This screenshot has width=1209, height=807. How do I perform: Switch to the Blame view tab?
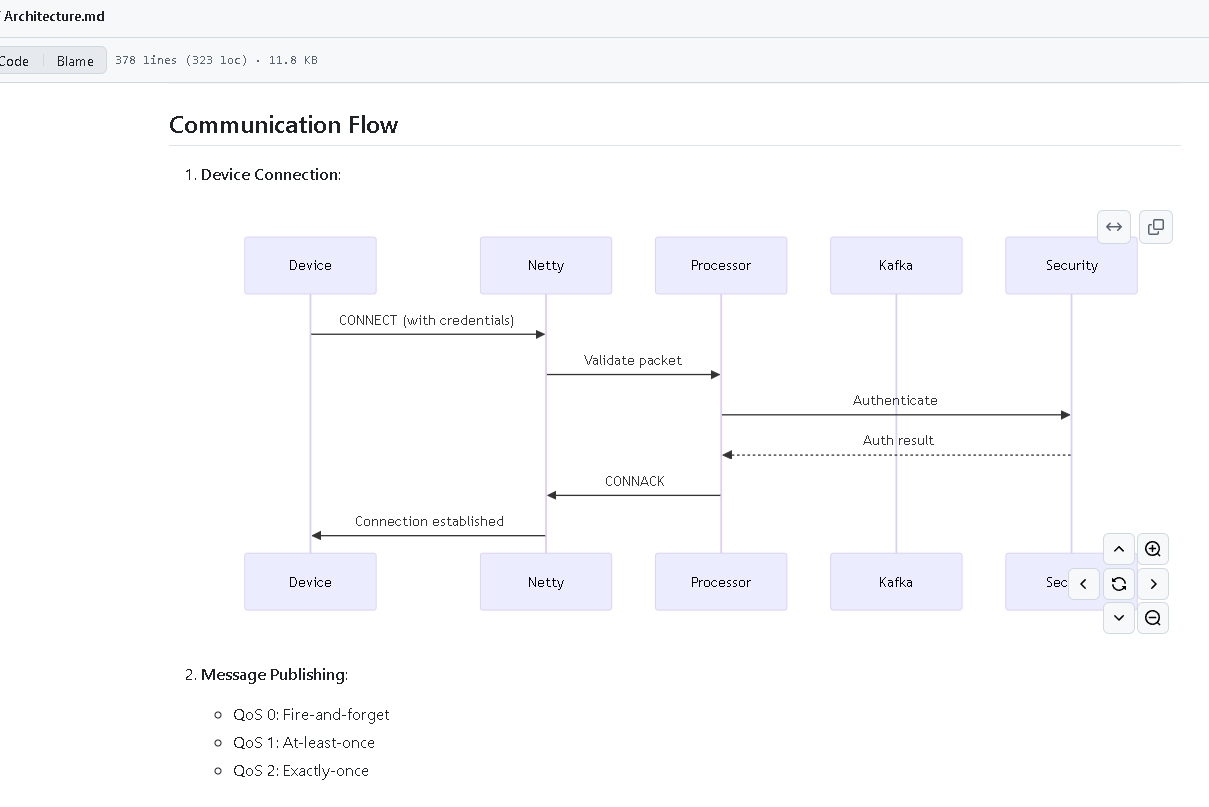pos(75,61)
